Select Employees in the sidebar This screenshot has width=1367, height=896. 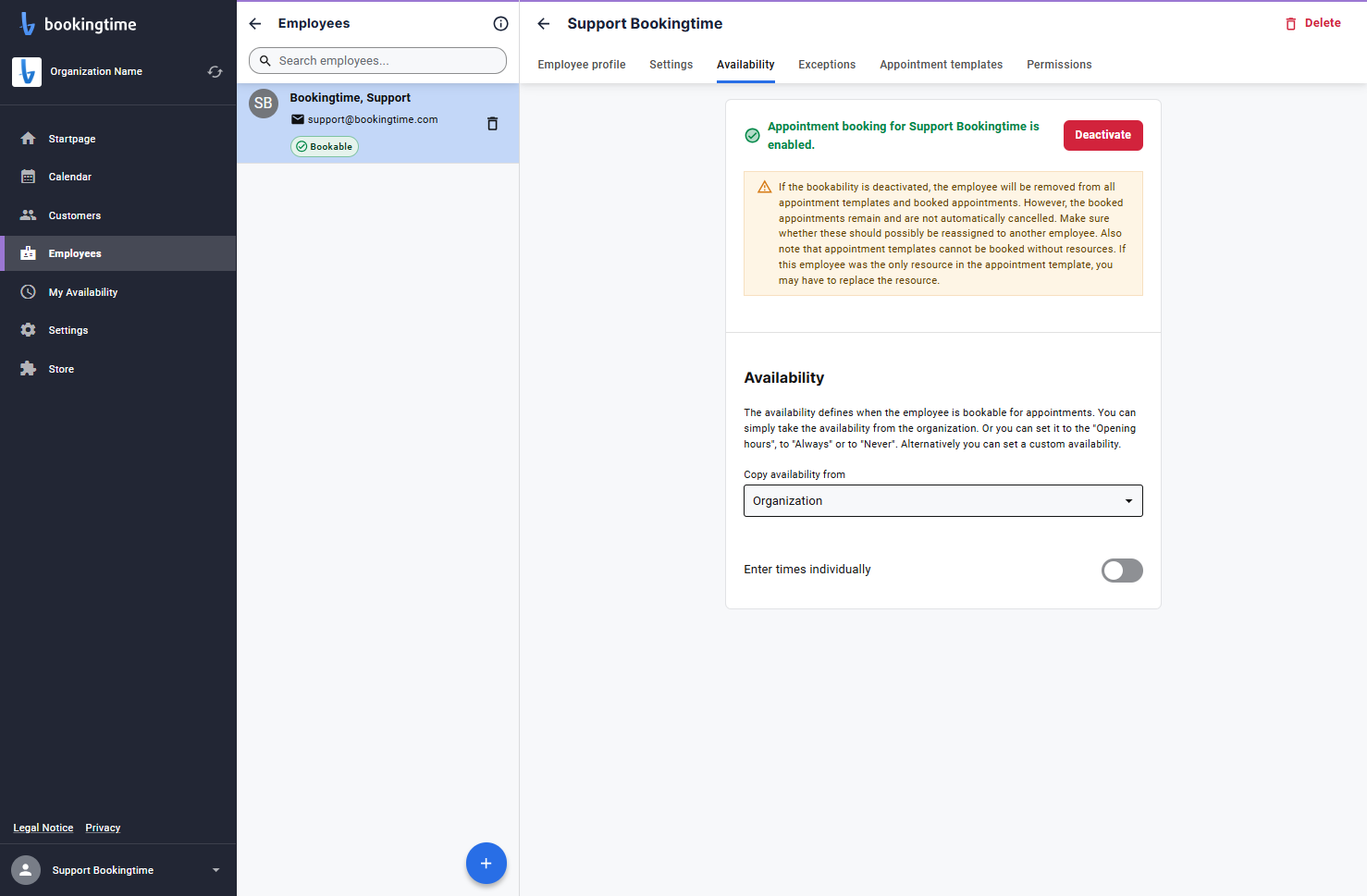coord(118,253)
